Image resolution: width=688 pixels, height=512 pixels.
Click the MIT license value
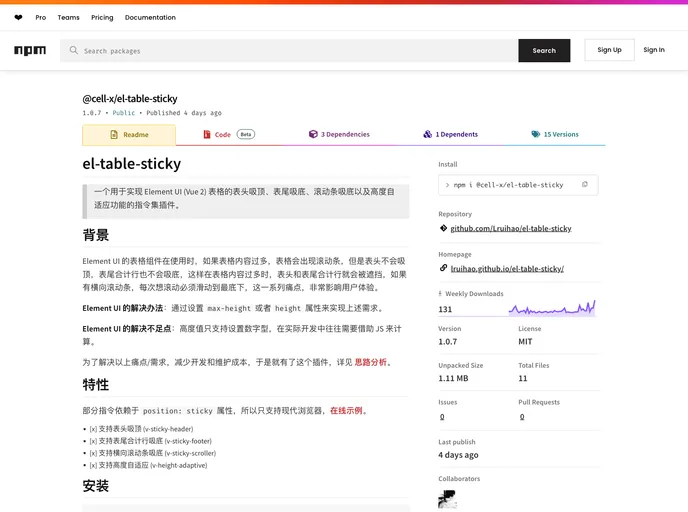coord(525,341)
